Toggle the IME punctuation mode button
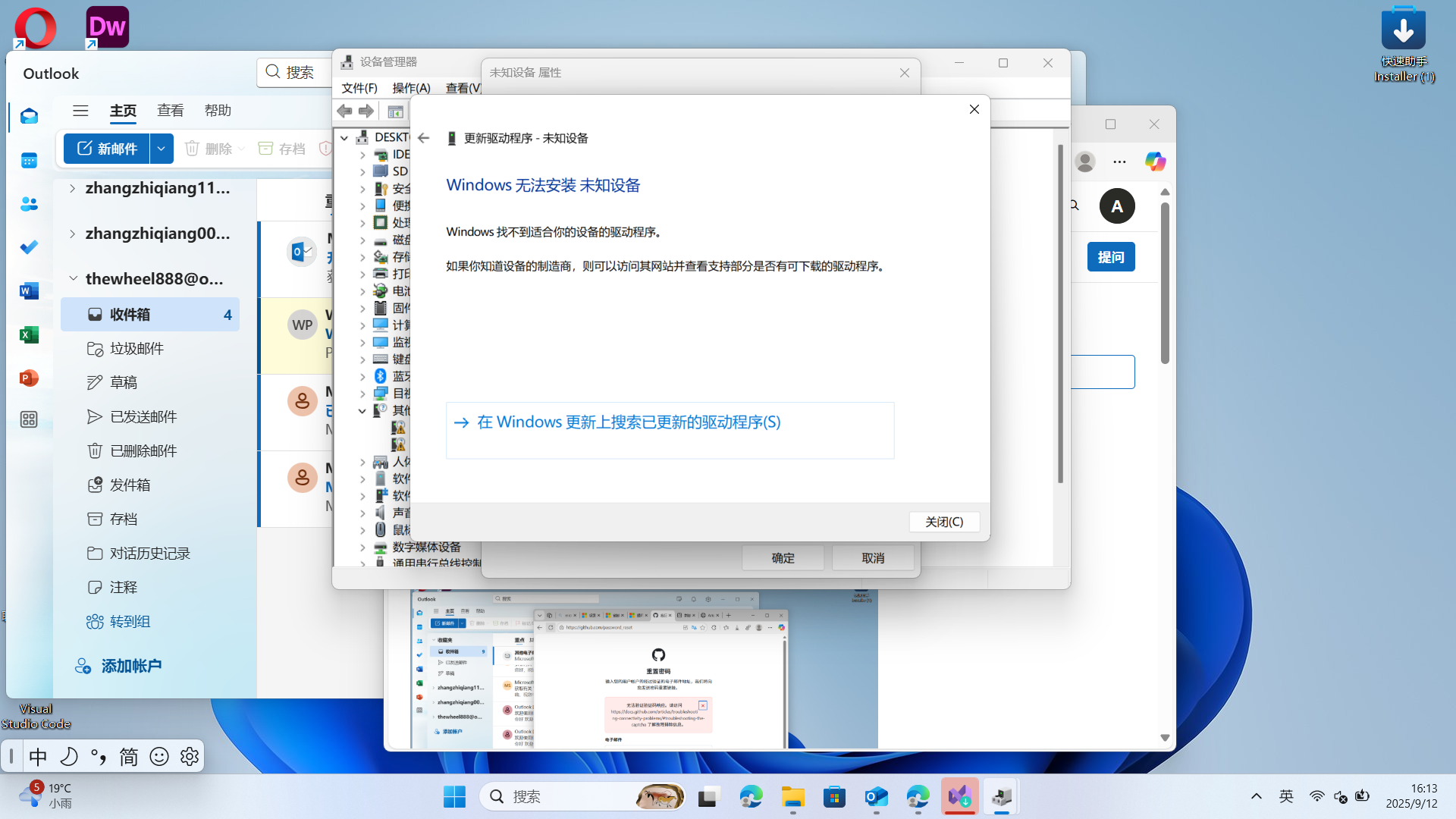 pos(99,756)
